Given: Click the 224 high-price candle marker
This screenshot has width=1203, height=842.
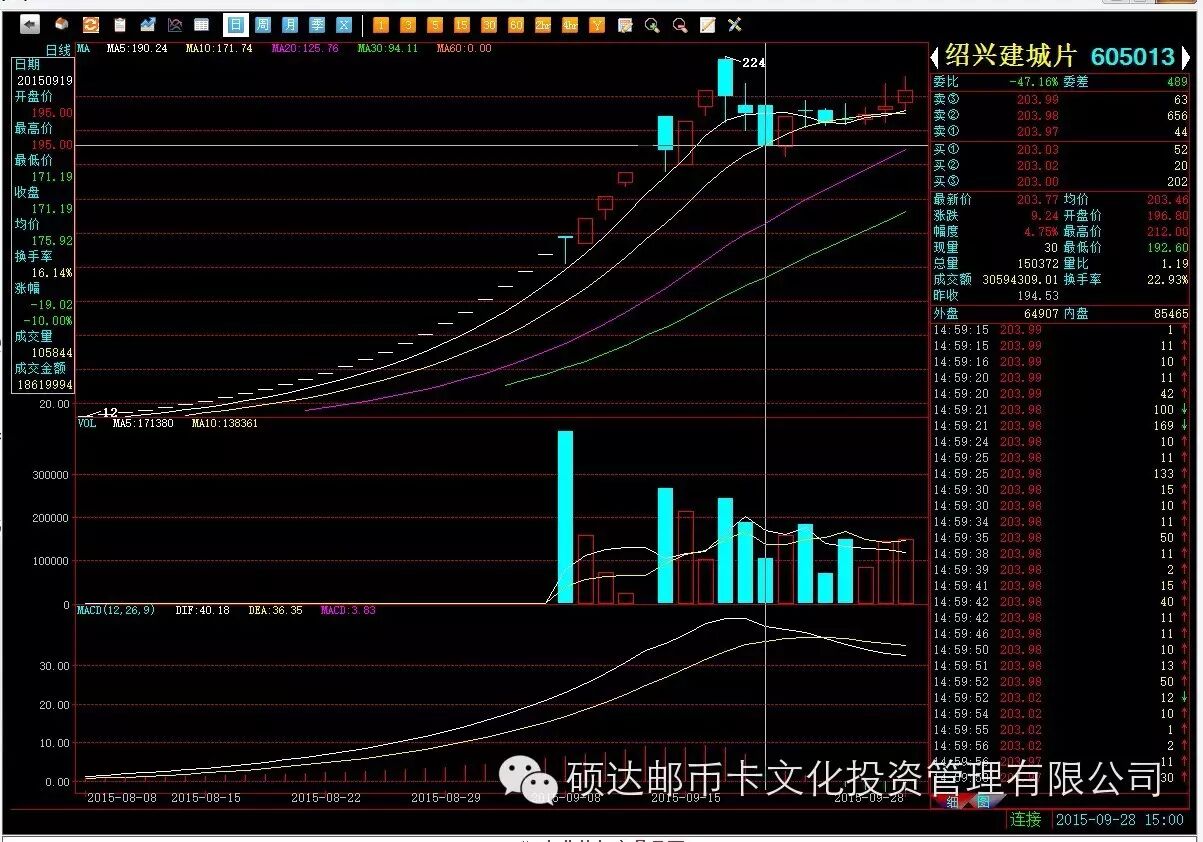Looking at the screenshot, I should coord(753,62).
